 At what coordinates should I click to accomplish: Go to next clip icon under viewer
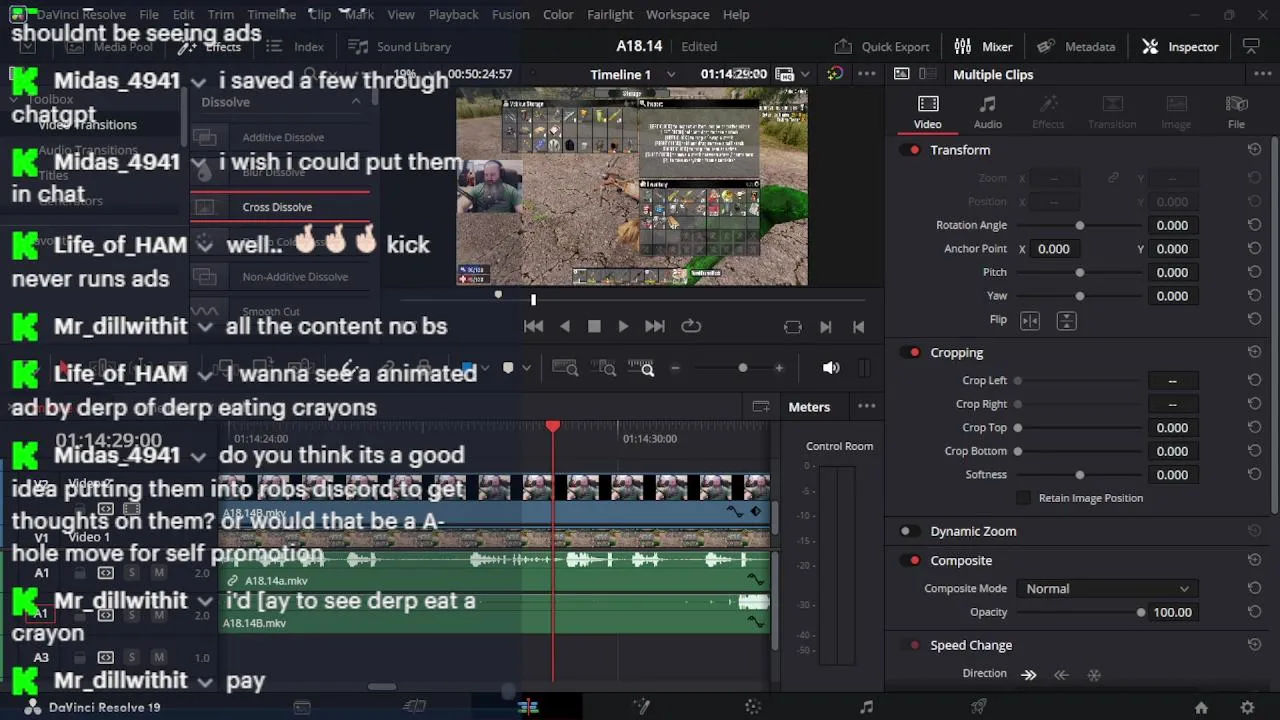point(826,327)
